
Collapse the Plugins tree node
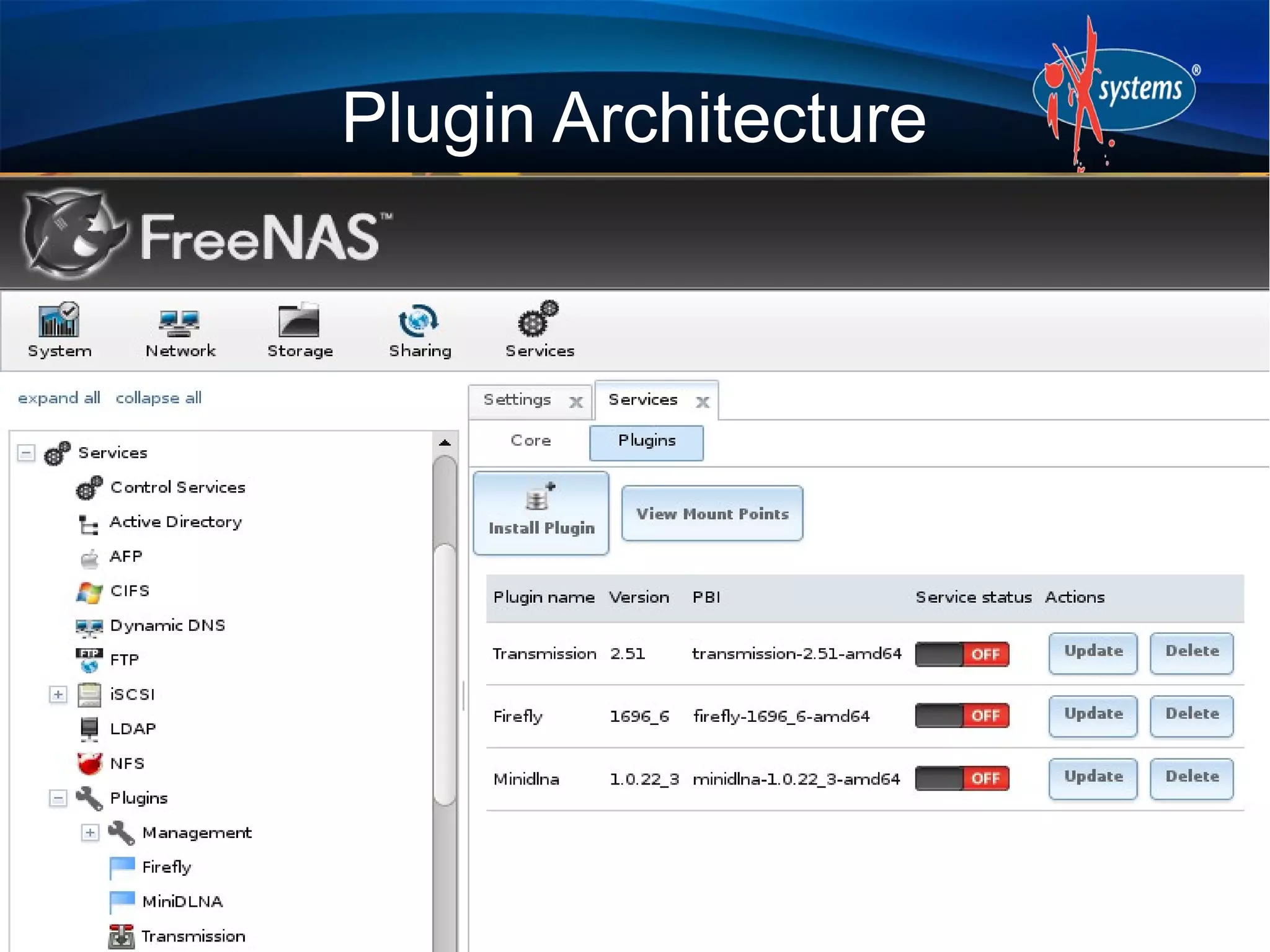(58, 798)
